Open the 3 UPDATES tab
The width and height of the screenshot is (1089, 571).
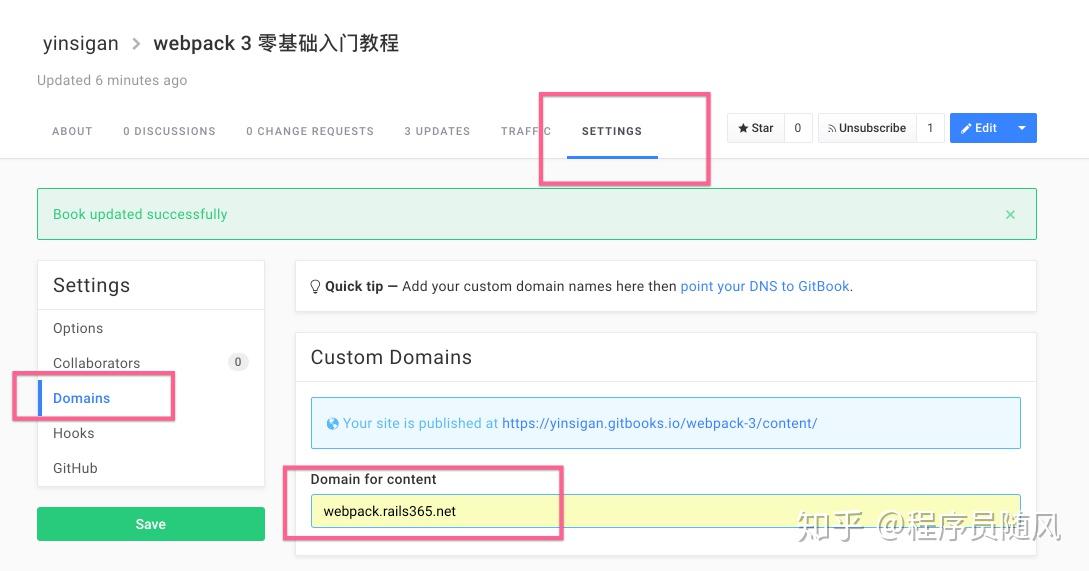coord(438,131)
